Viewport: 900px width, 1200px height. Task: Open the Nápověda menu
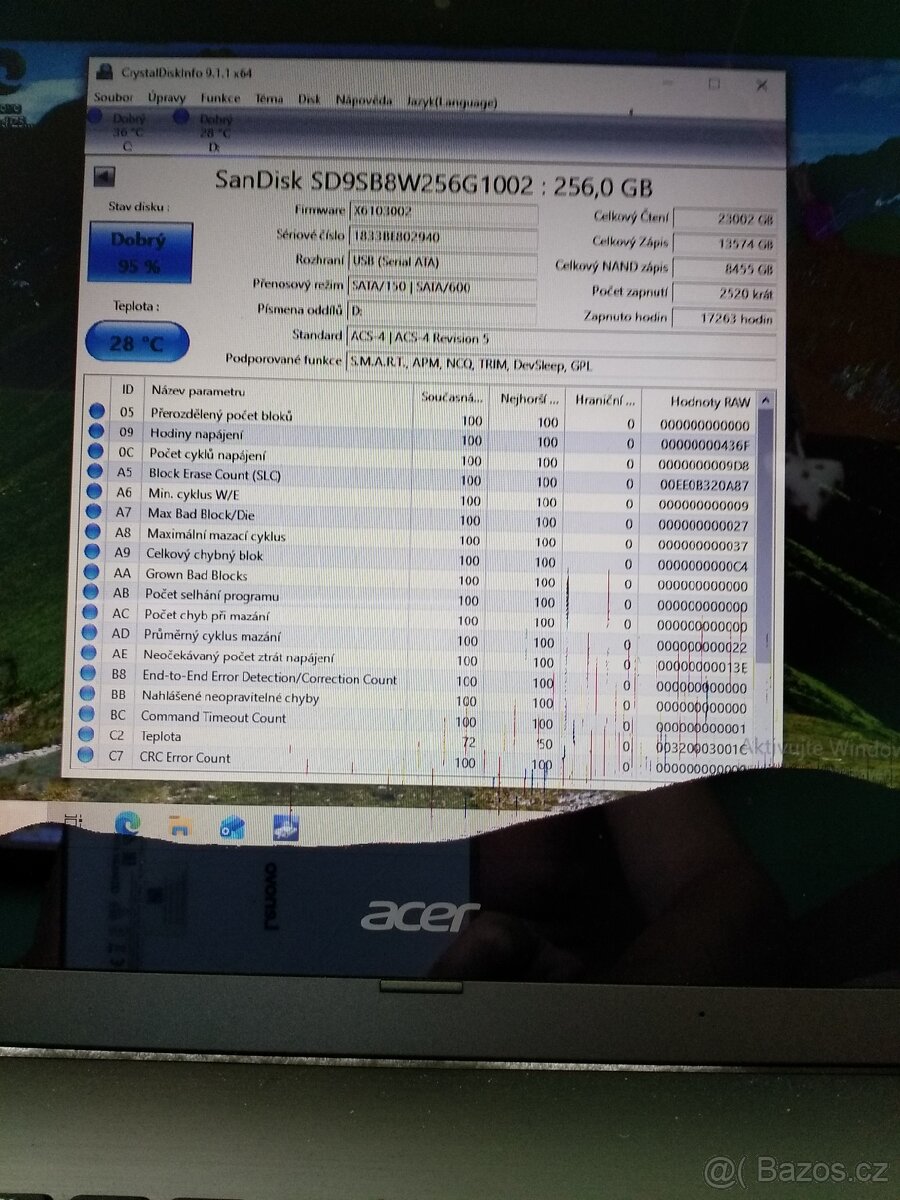[x=364, y=100]
